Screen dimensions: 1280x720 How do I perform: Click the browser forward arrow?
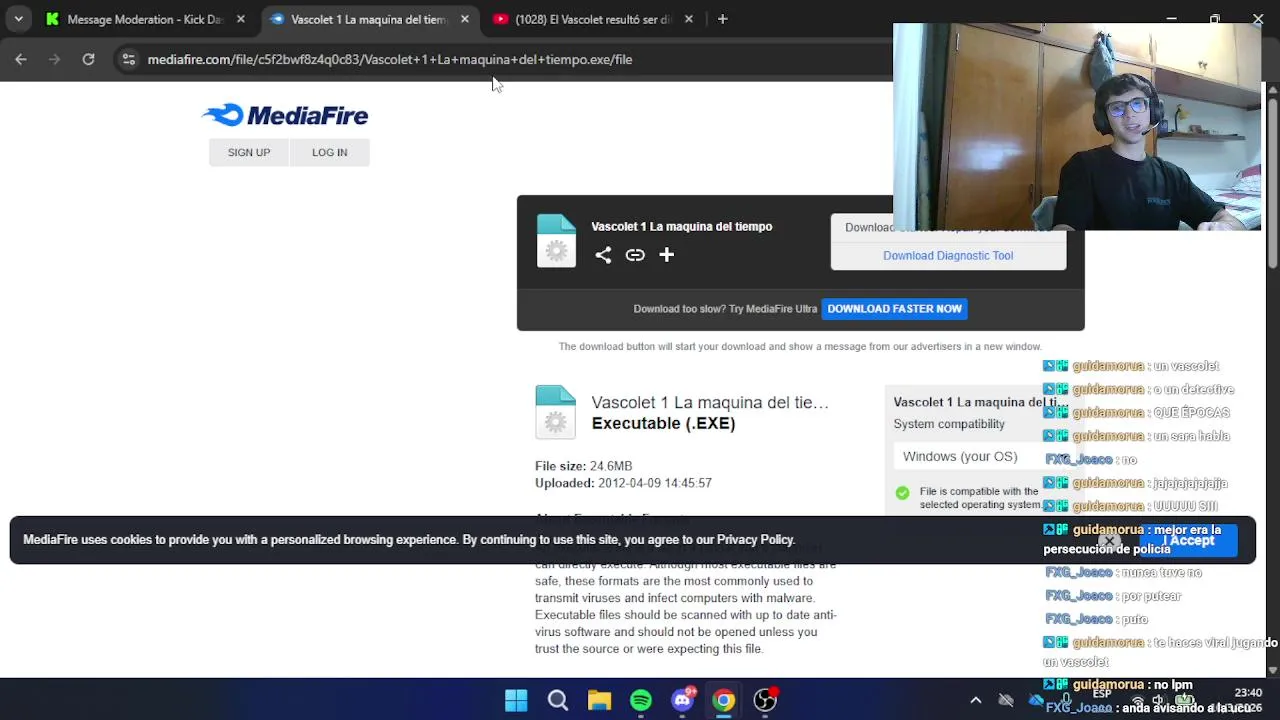point(54,59)
